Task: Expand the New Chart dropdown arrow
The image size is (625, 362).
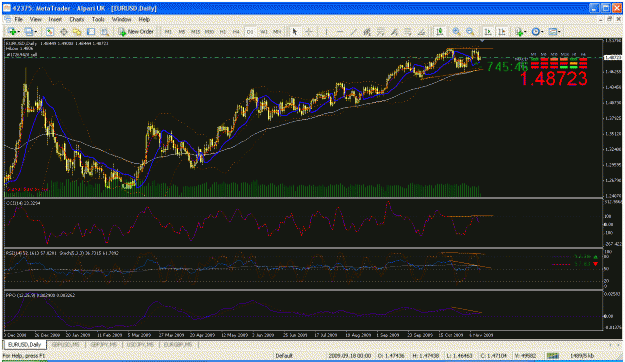Action: (19, 32)
